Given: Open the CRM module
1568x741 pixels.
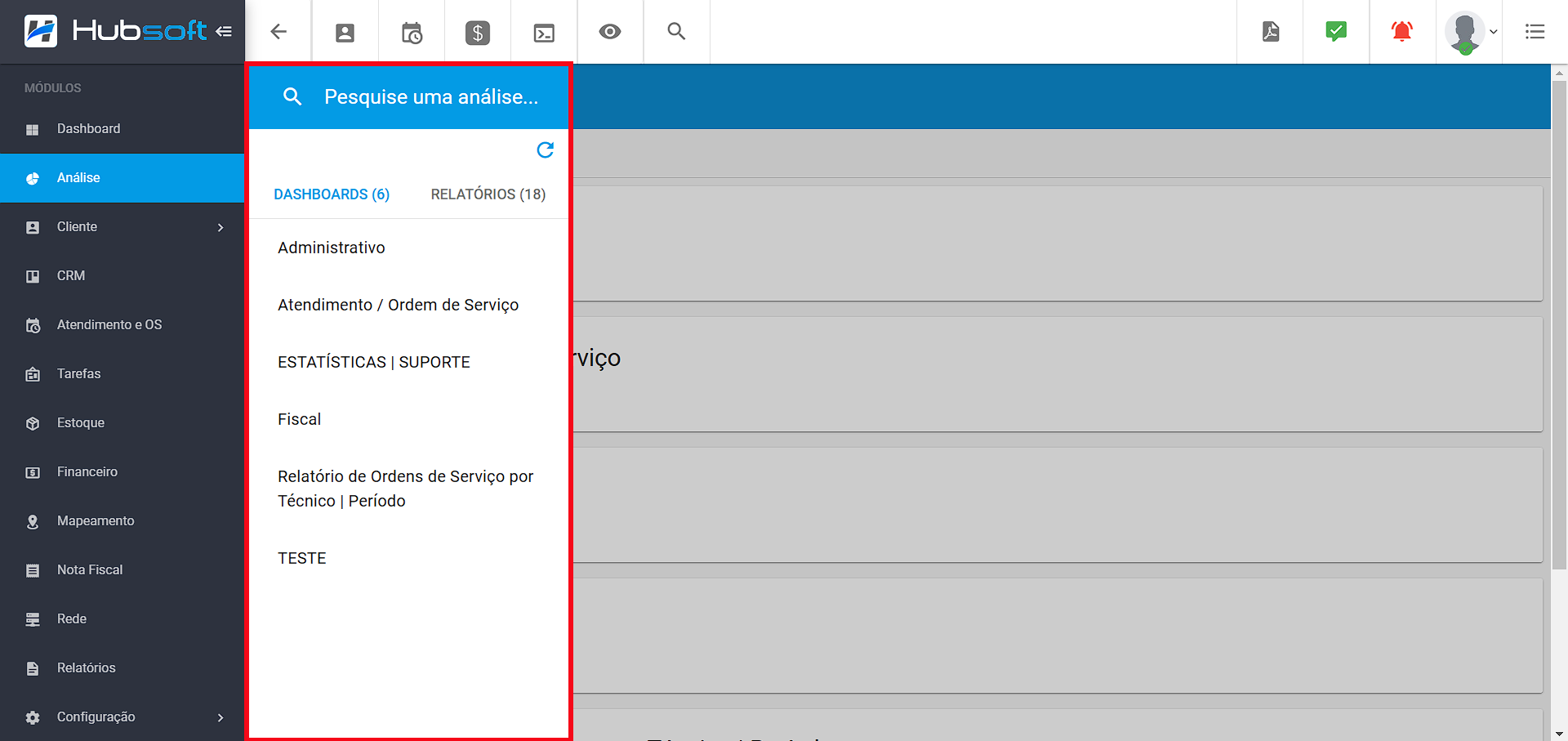Looking at the screenshot, I should [122, 276].
